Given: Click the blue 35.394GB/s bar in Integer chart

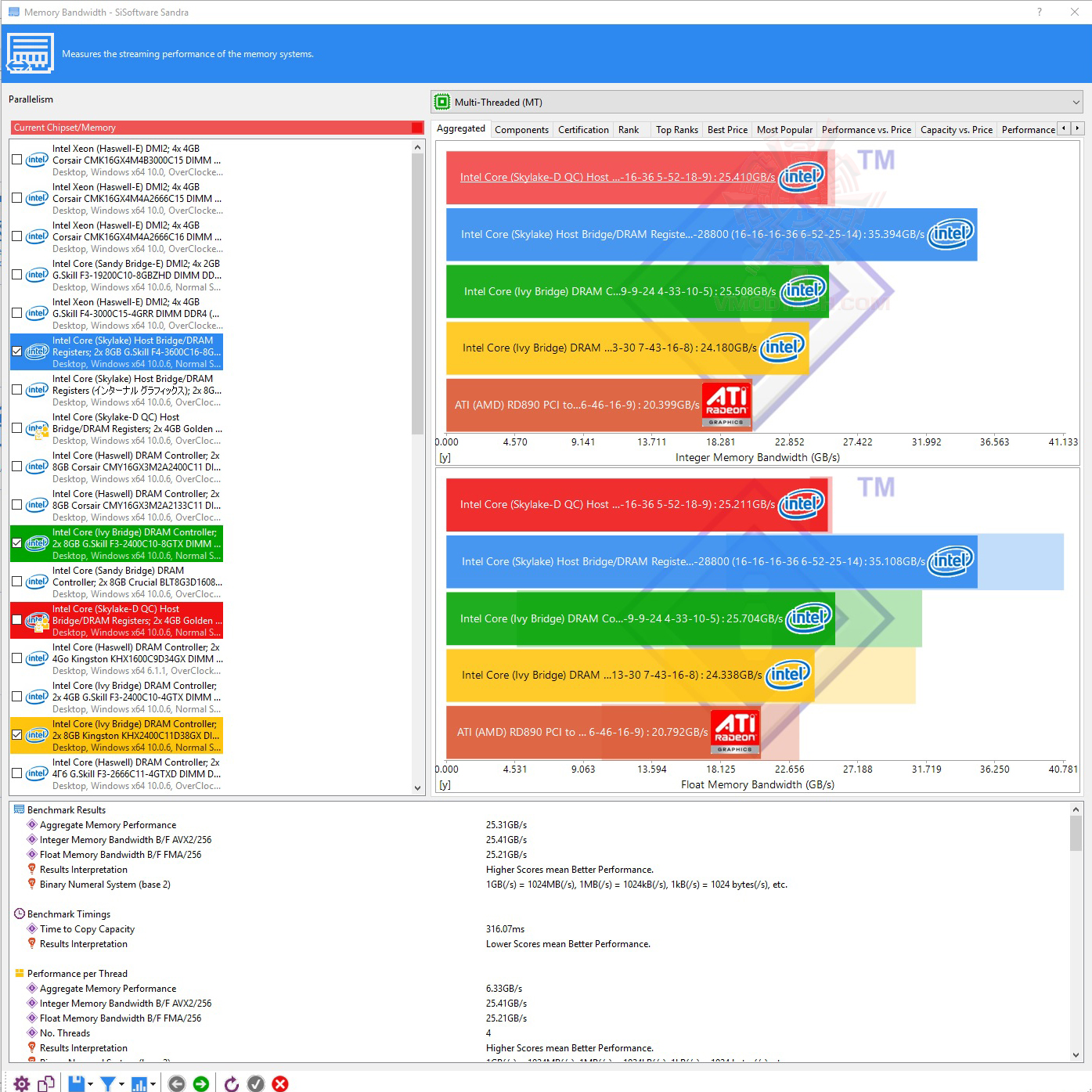Looking at the screenshot, I should pos(712,234).
